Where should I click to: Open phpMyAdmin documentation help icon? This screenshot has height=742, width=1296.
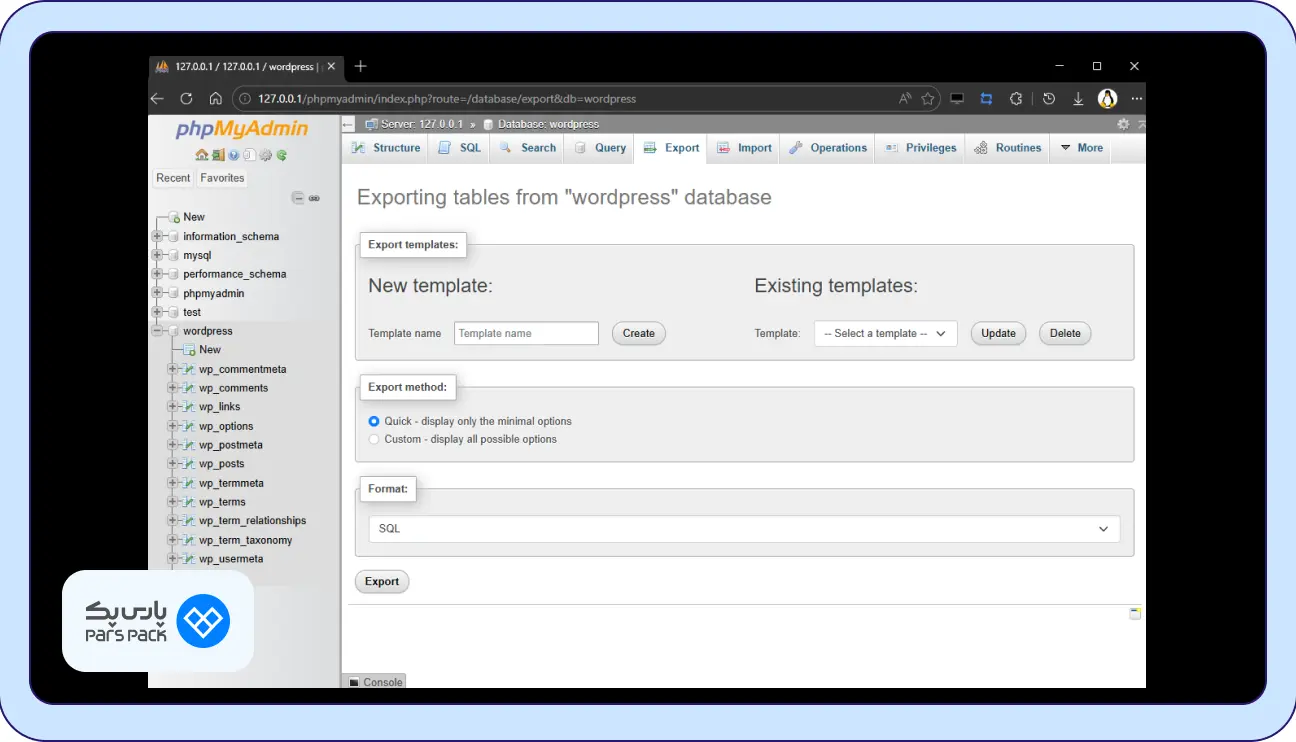[234, 155]
